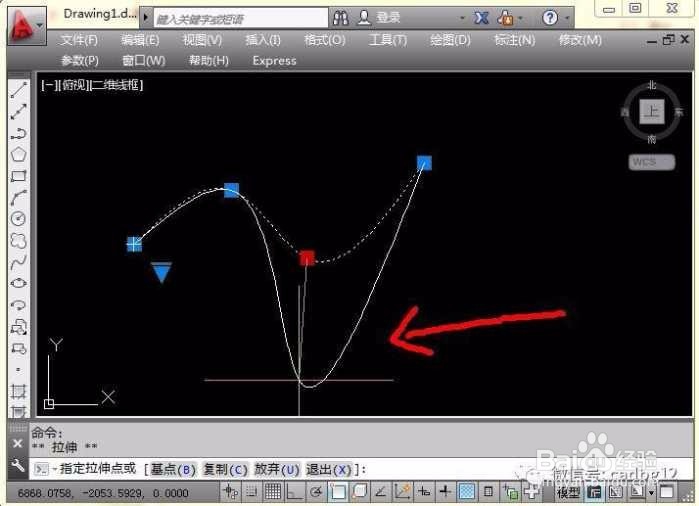Toggle Selection Cycling in status bar
699x506 pixels.
point(510,492)
